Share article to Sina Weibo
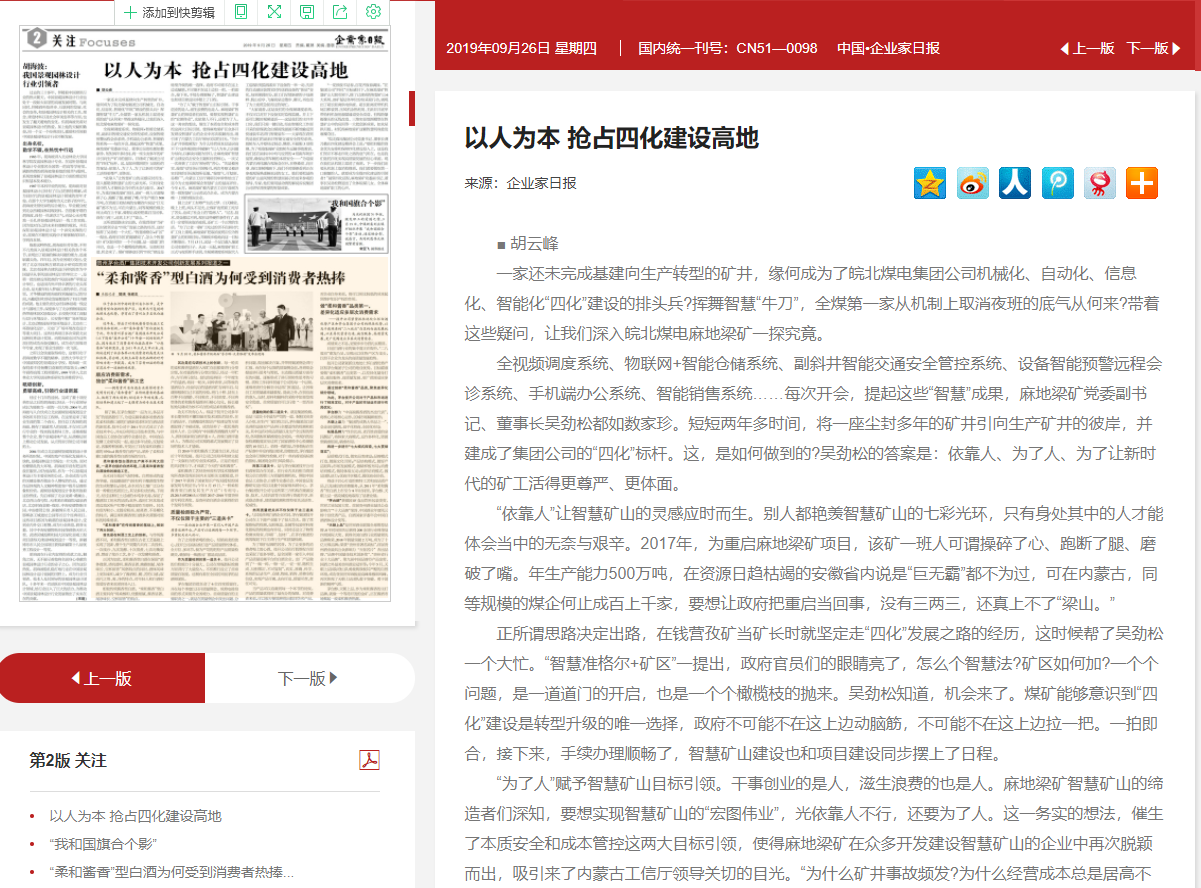Screen dimensions: 1201x888 [972, 183]
